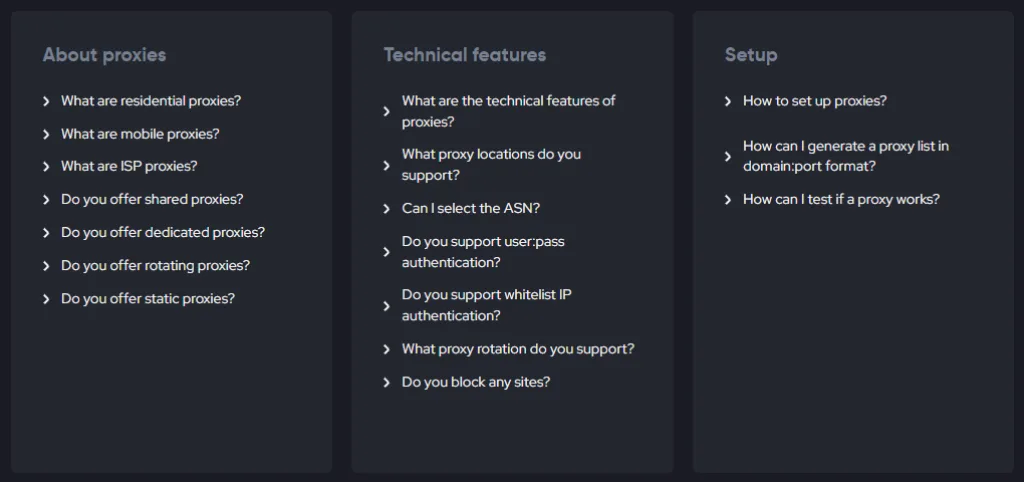Expand 'Do you support whitelist IP authentication?'
The image size is (1024, 482).
(486, 305)
